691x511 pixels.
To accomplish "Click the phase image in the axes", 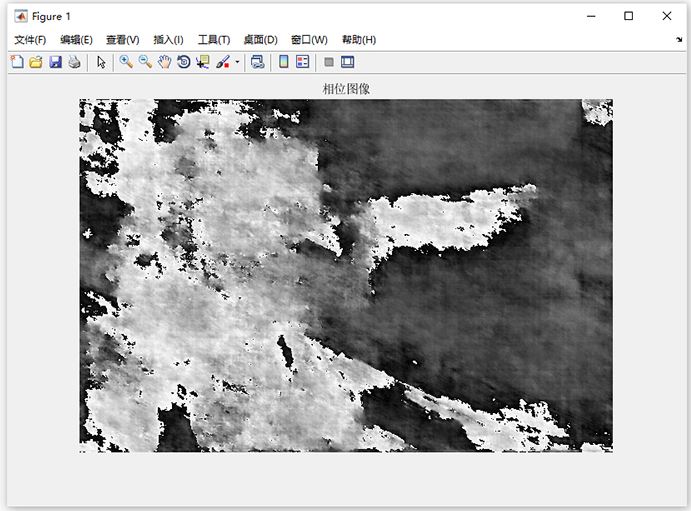I will pyautogui.click(x=346, y=276).
